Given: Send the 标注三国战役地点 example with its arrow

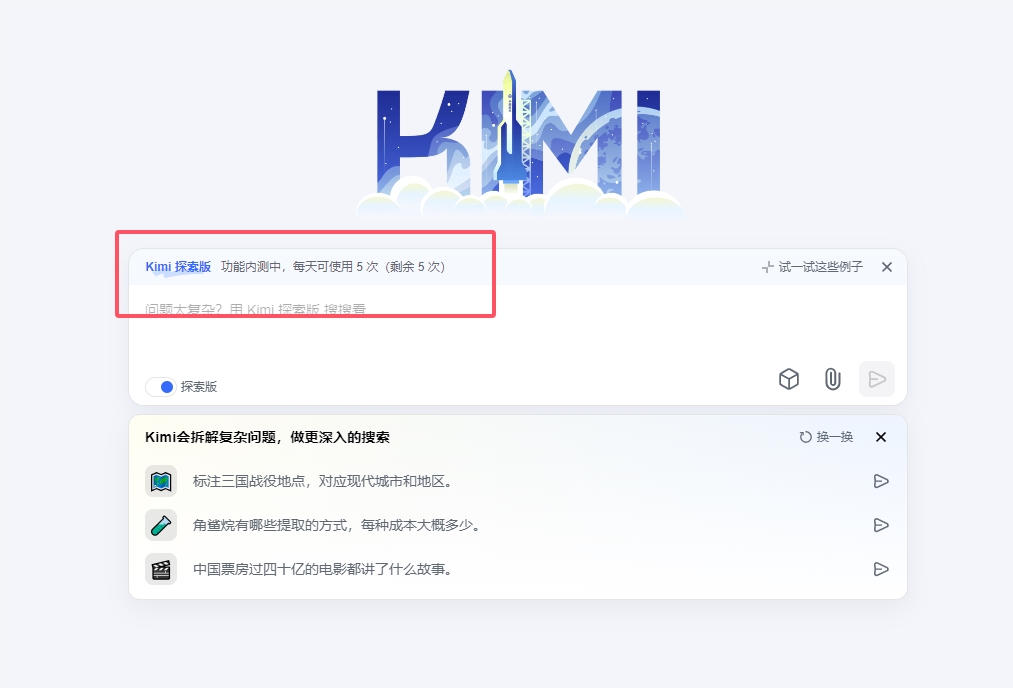Looking at the screenshot, I should click(x=881, y=481).
